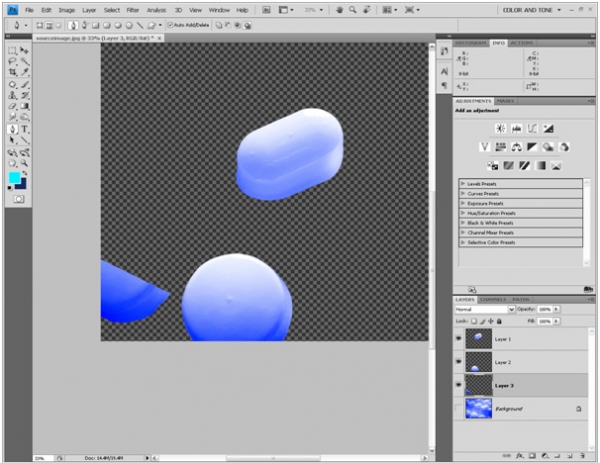Add an Exposure adjustment
The image size is (600, 463).
pyautogui.click(x=548, y=129)
